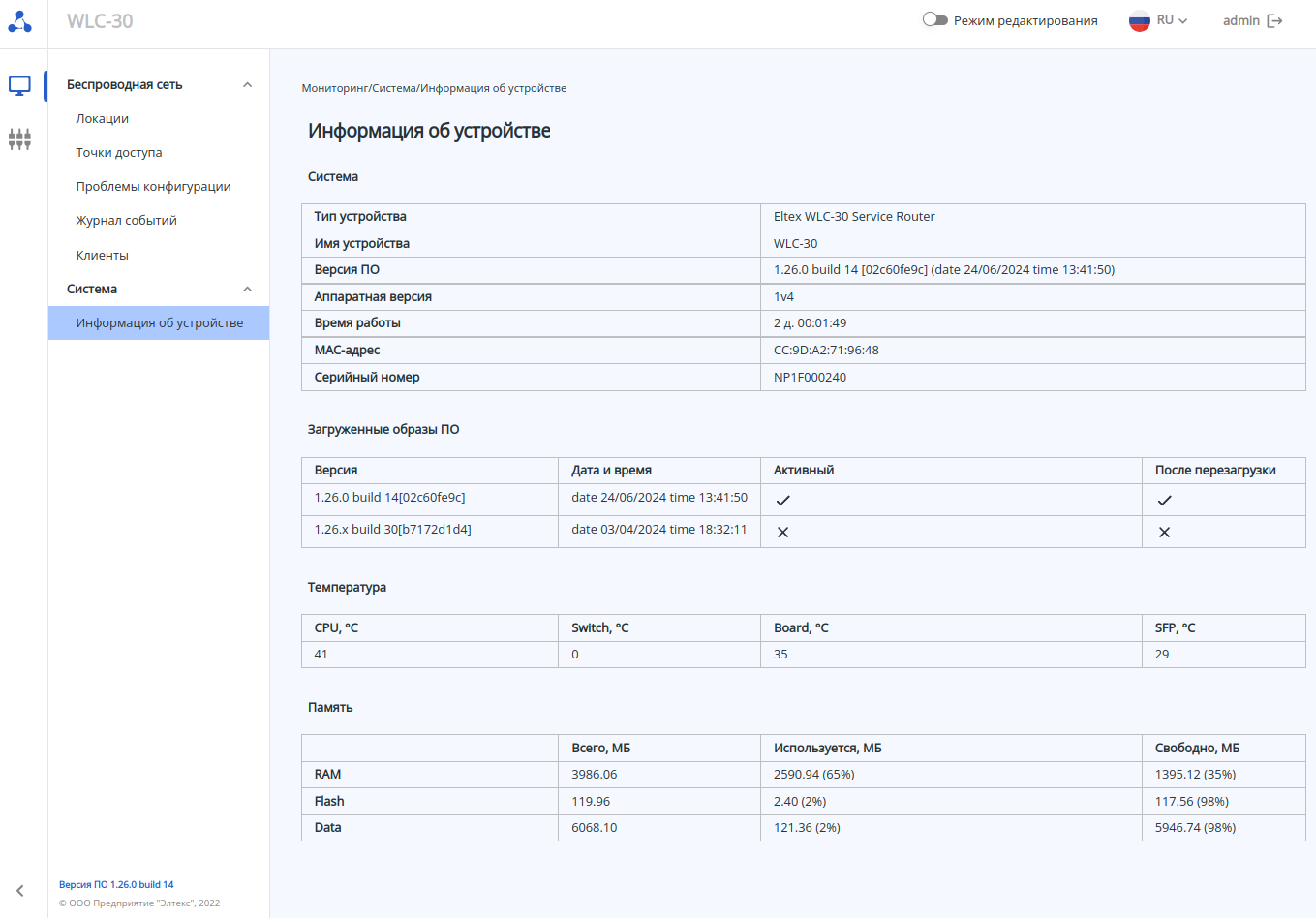Open the configuration sliders icon
The height and width of the screenshot is (918, 1316).
pyautogui.click(x=19, y=139)
